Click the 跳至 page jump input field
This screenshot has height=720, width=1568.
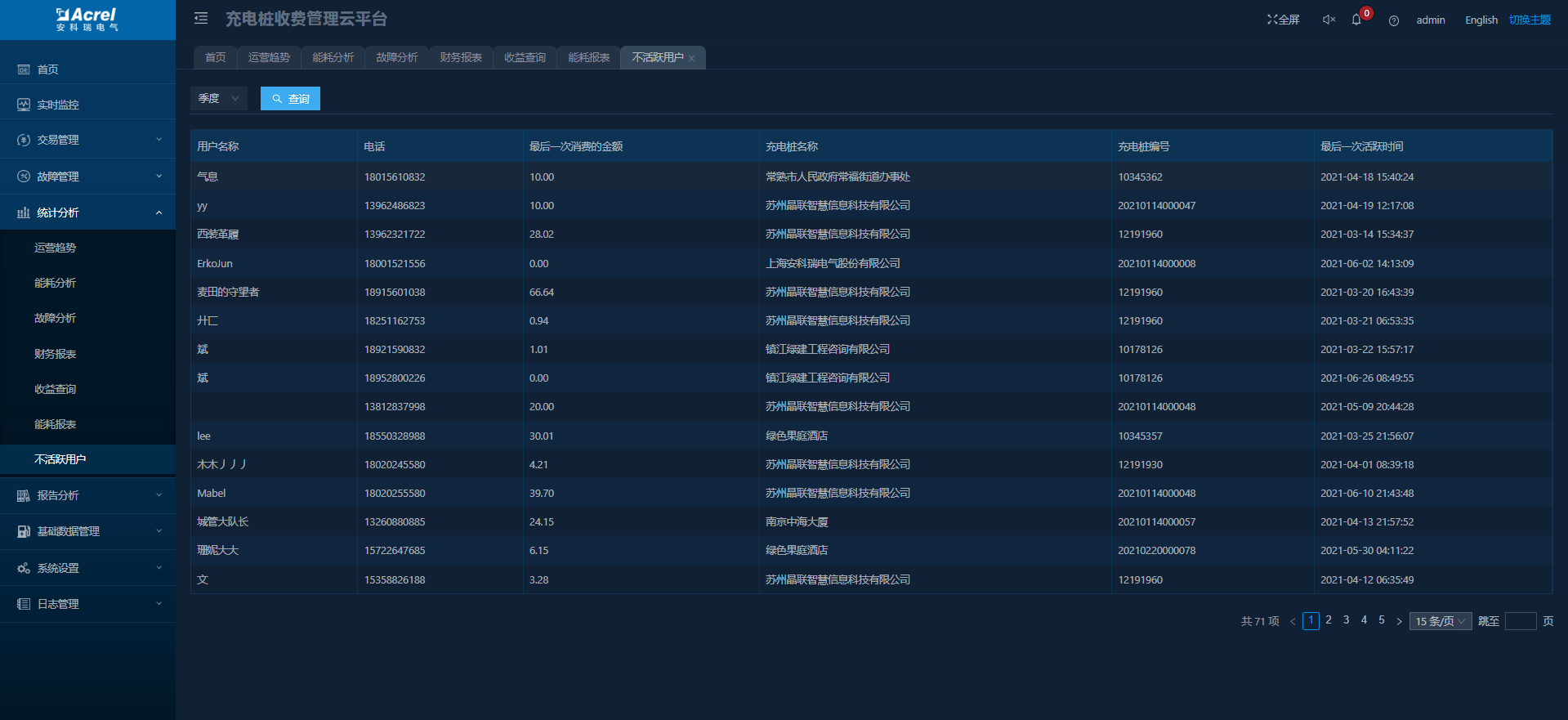(1521, 621)
